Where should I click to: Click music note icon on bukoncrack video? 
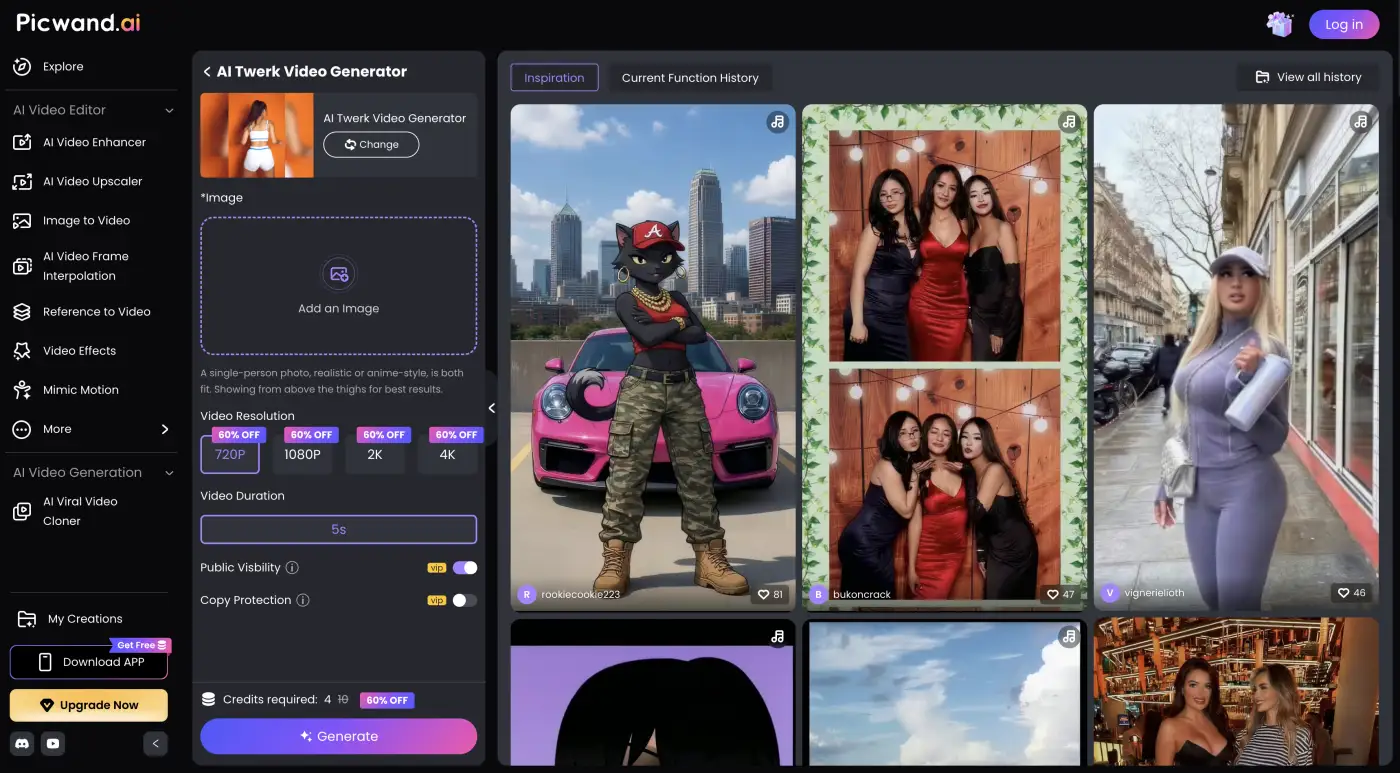coord(1069,122)
